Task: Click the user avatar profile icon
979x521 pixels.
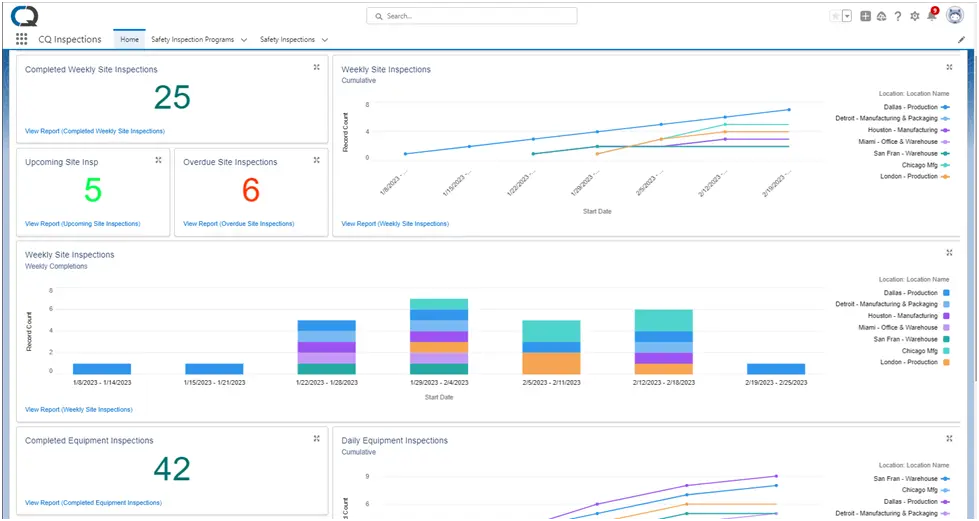Action: coord(955,16)
